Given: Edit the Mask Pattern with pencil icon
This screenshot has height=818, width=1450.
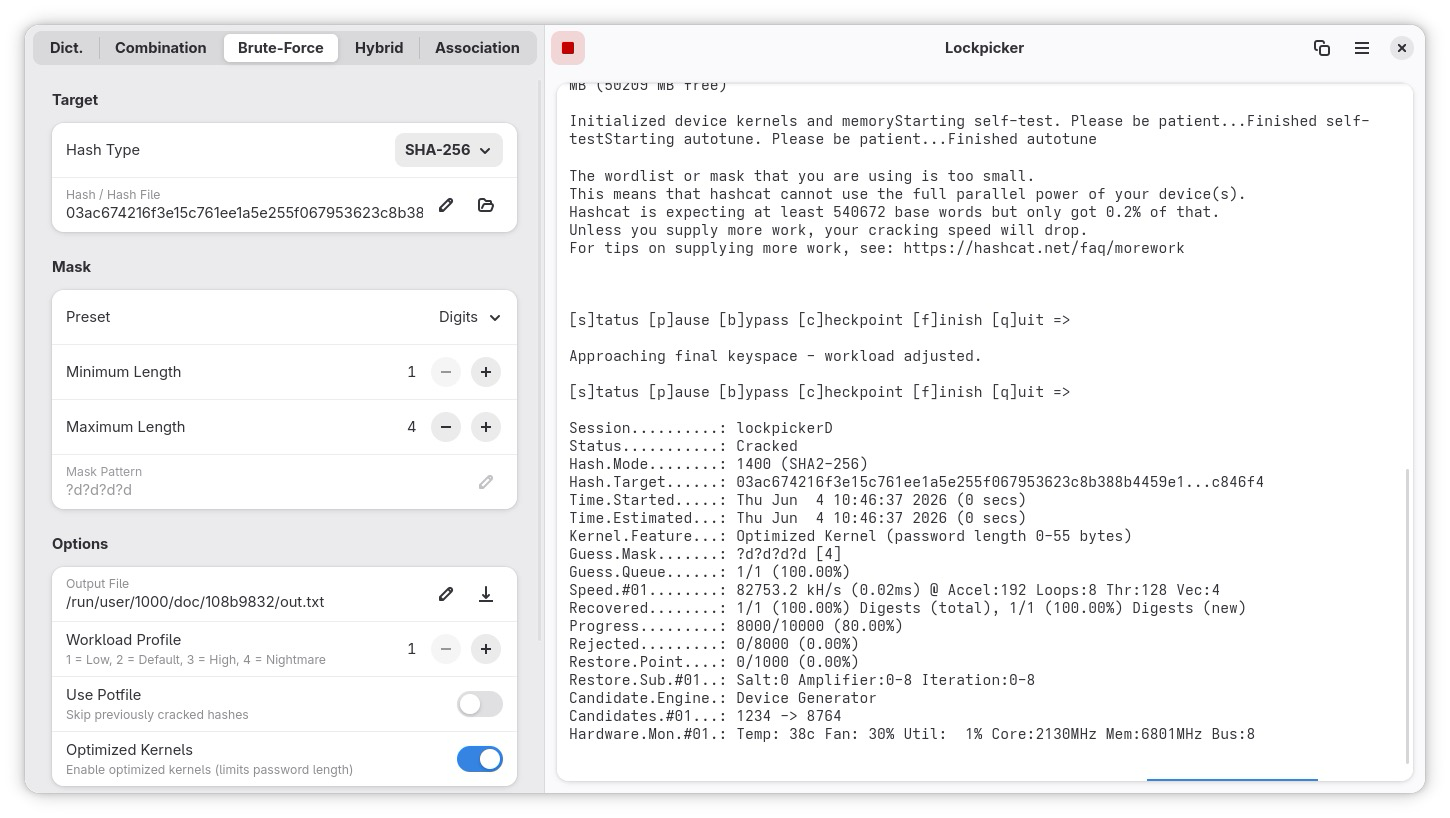Looking at the screenshot, I should pyautogui.click(x=486, y=482).
